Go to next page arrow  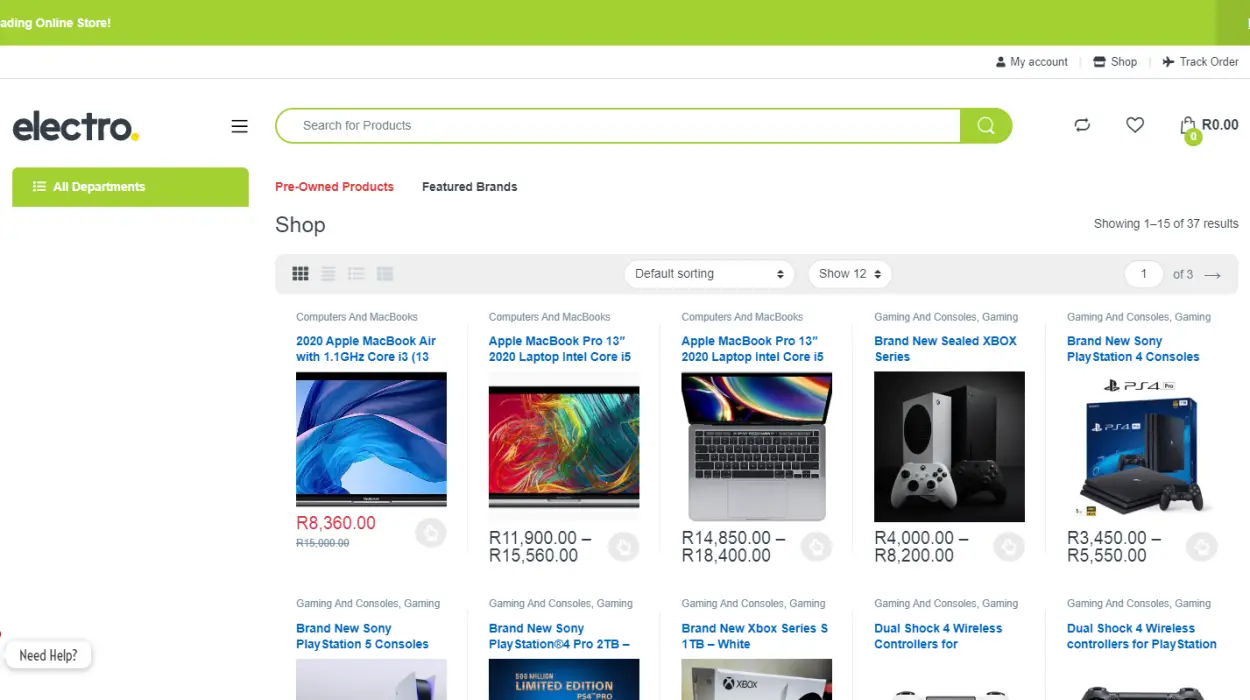[x=1213, y=275]
